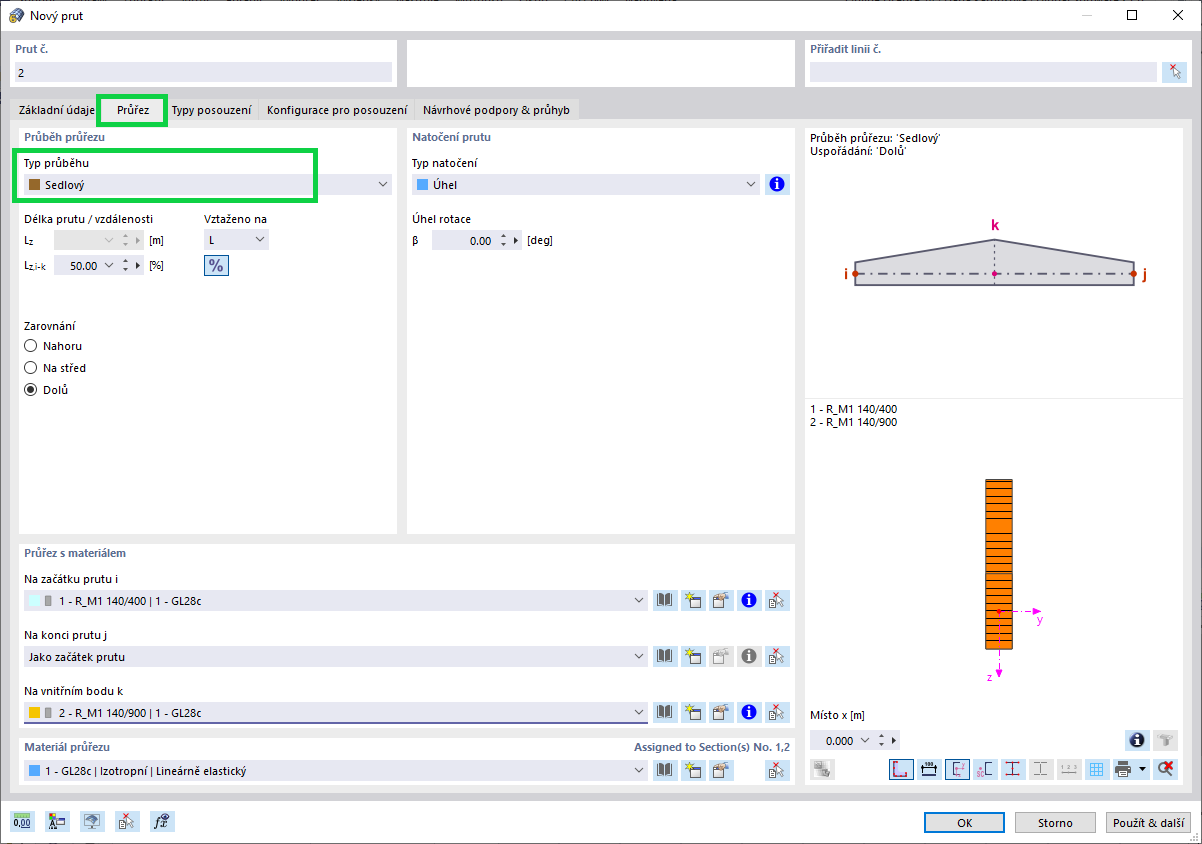The image size is (1202, 844).
Task: Switch to Typy posouzení tab
Action: pos(211,110)
